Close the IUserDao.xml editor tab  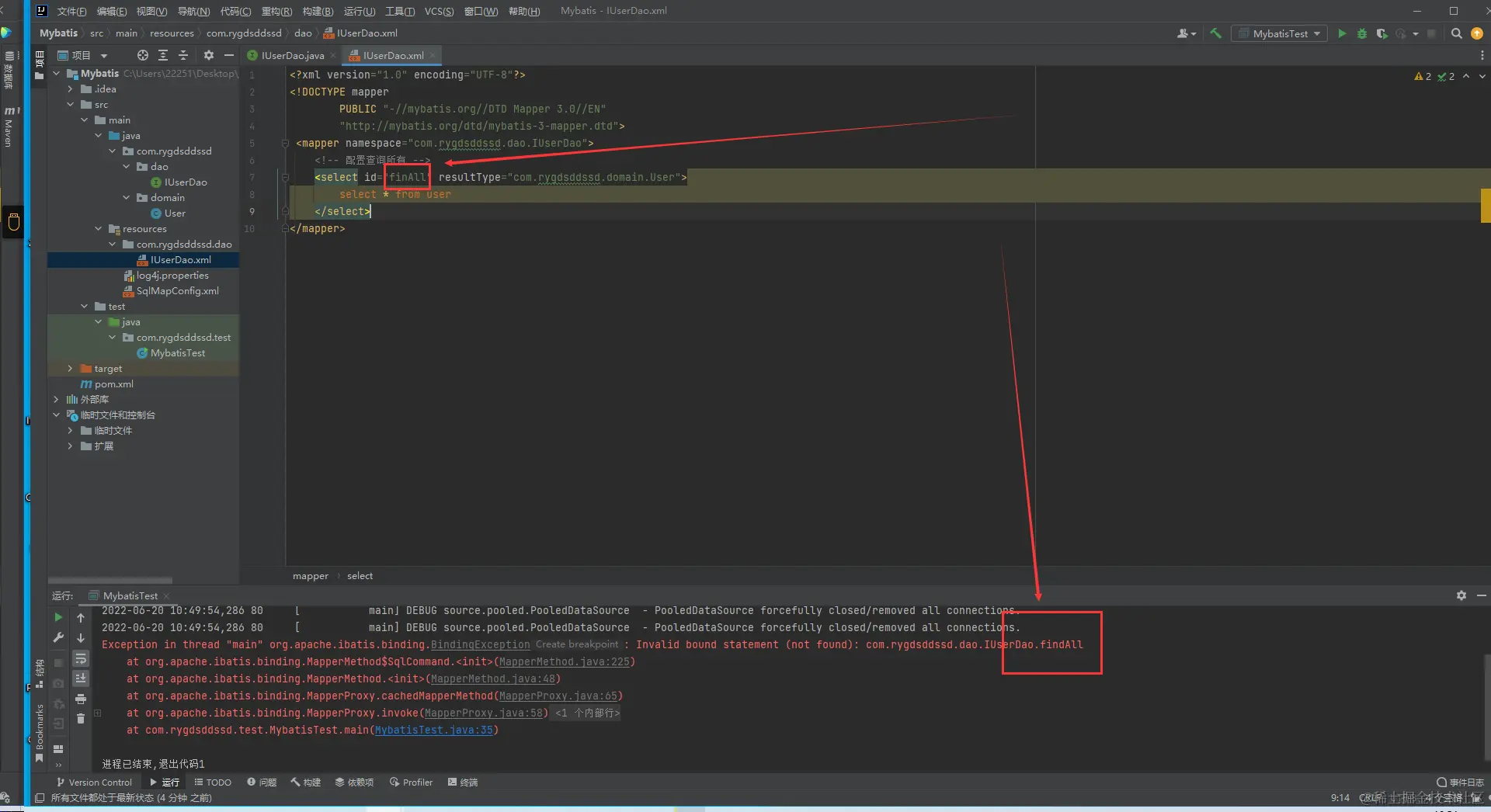pyautogui.click(x=433, y=55)
